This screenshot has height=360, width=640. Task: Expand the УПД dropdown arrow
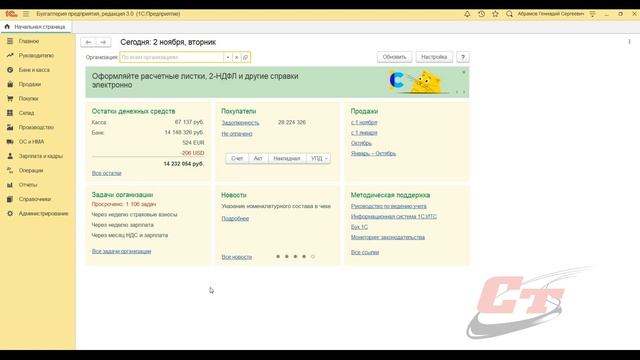(326, 158)
